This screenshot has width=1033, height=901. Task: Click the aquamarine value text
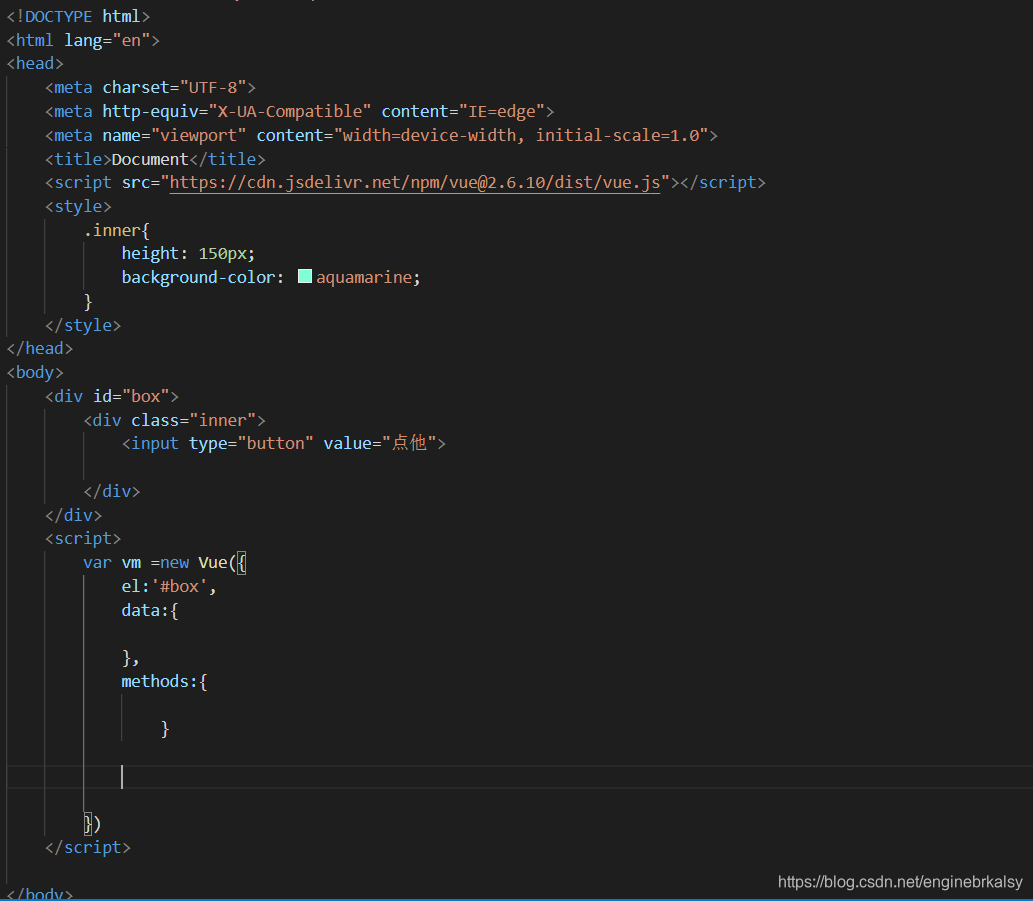pyautogui.click(x=364, y=277)
